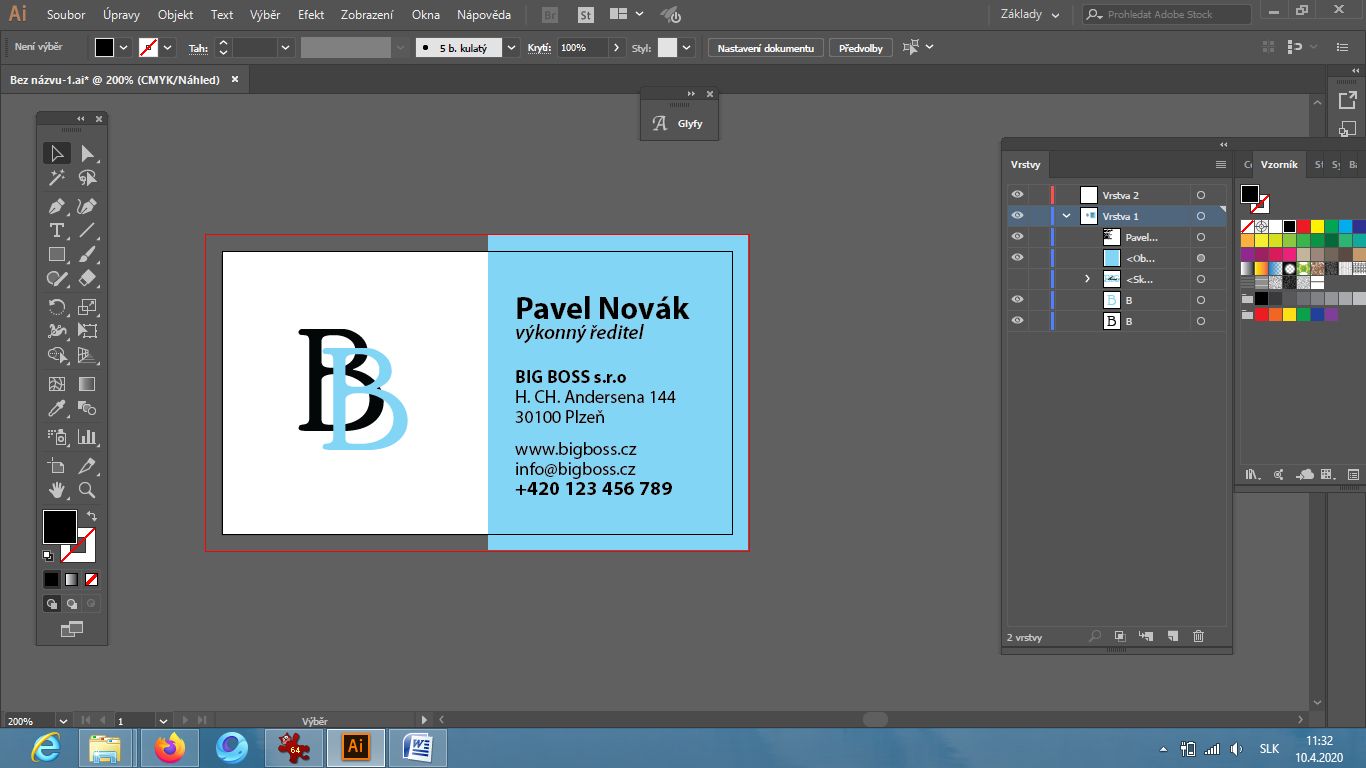
Task: Switch to the Vzorník tab
Action: pyautogui.click(x=1278, y=164)
